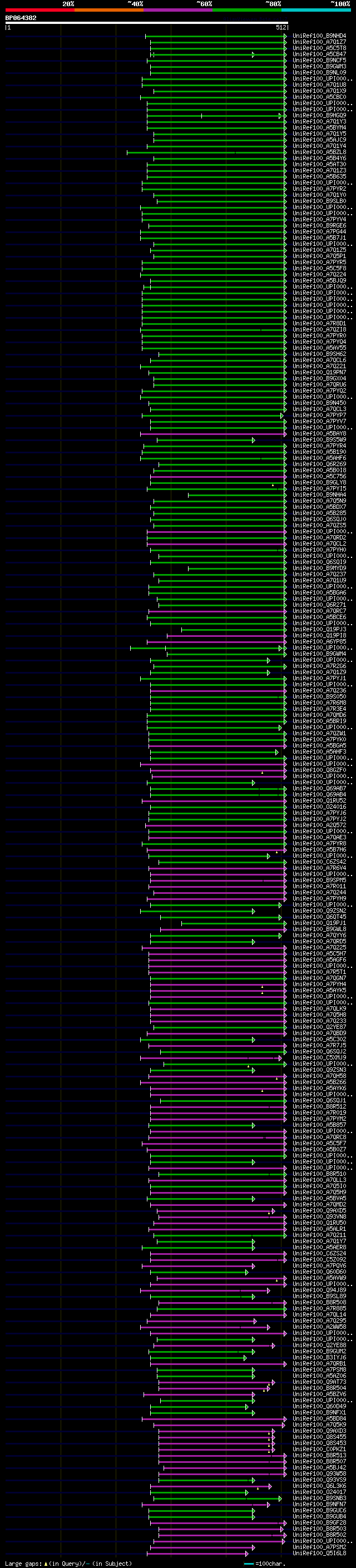Select hit UniRef100_A7Q1Z7
Image resolution: width=356 pixels, height=1568 pixels.
point(319,42)
